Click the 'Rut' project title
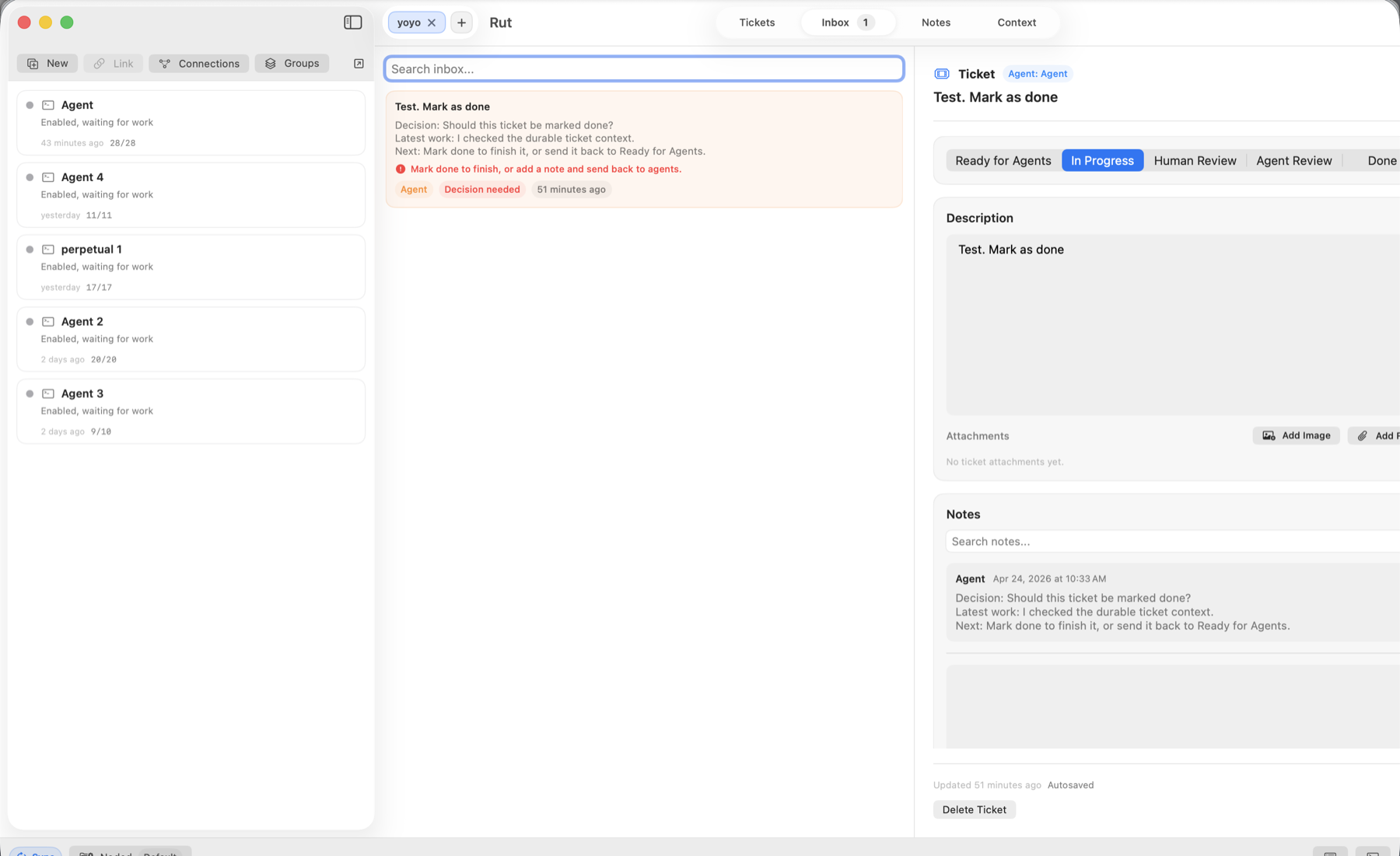1400x856 pixels. pyautogui.click(x=500, y=23)
